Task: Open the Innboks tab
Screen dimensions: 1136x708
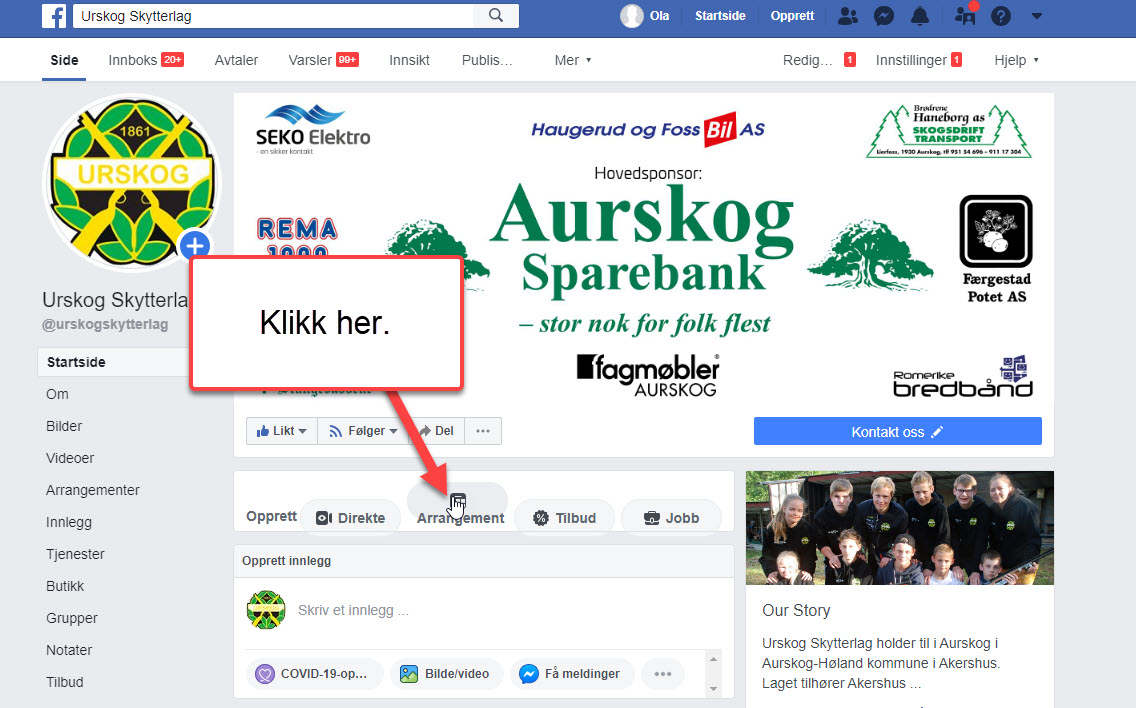Action: pyautogui.click(x=146, y=60)
